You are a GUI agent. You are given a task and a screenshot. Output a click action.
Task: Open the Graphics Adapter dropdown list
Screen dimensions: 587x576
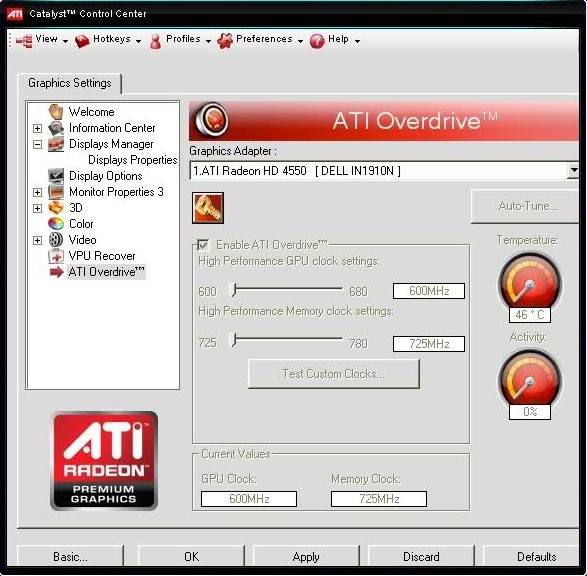[573, 171]
